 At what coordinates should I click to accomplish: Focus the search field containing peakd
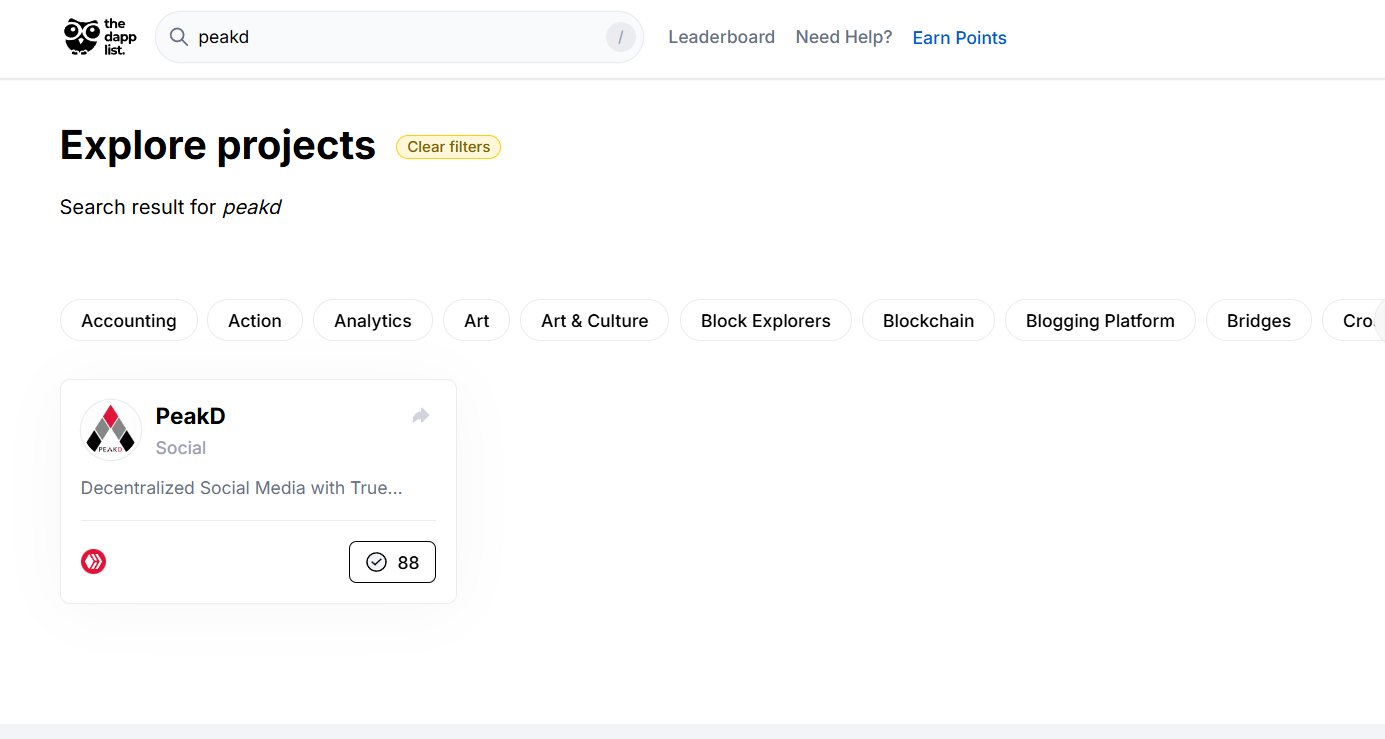coord(399,37)
